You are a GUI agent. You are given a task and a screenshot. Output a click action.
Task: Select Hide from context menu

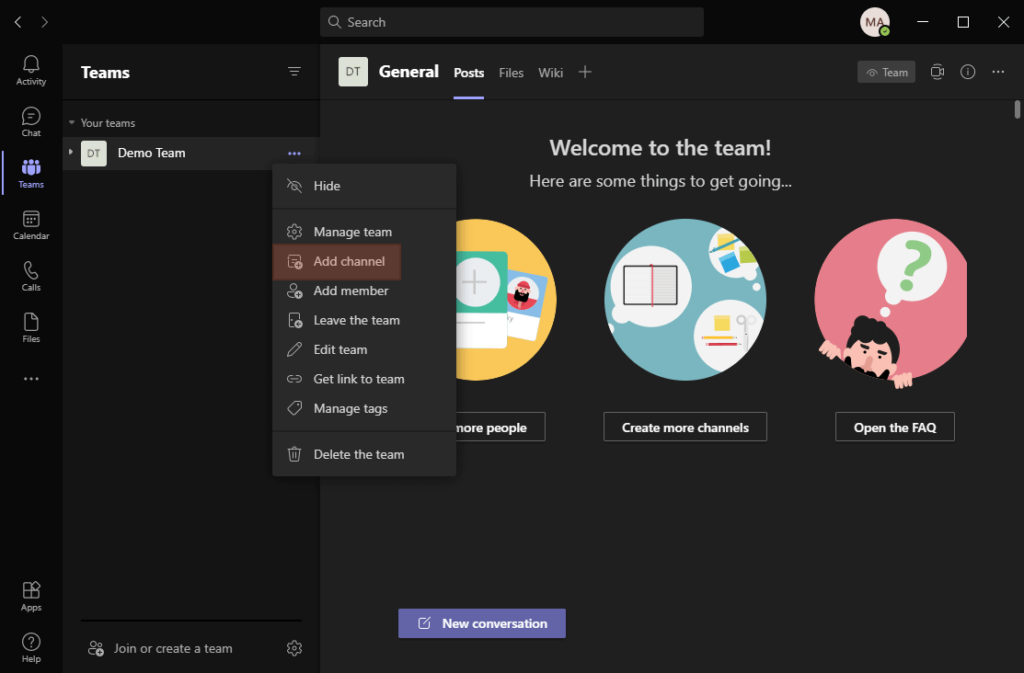coord(364,186)
